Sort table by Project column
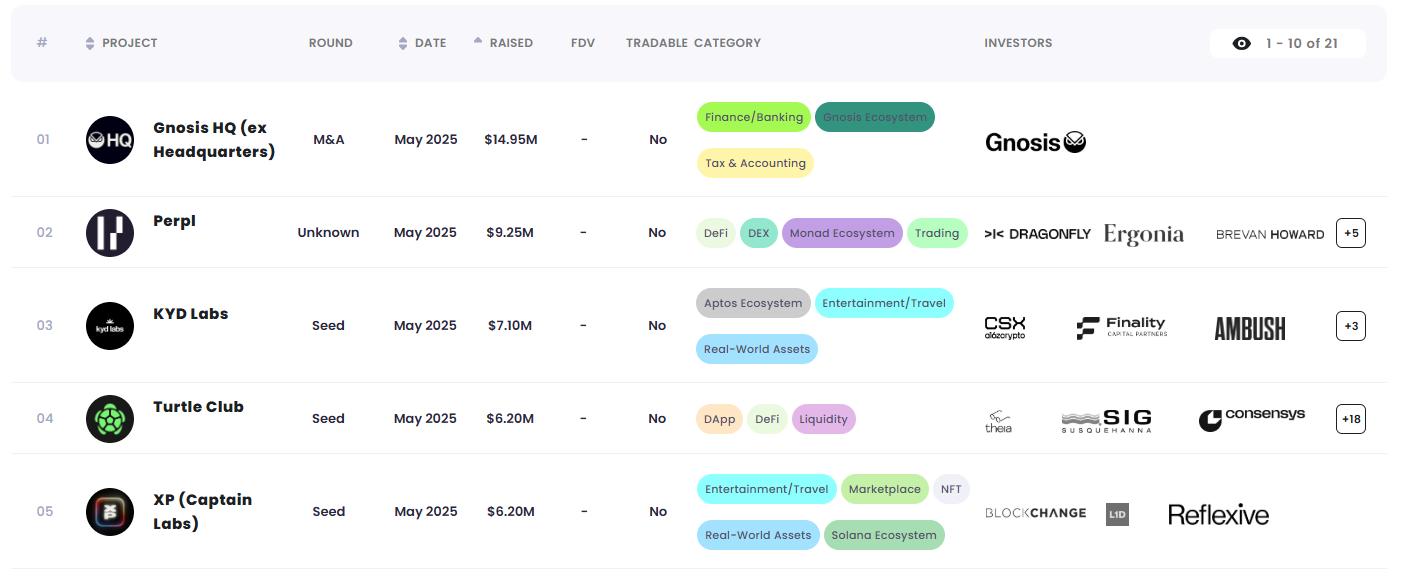 [x=121, y=43]
